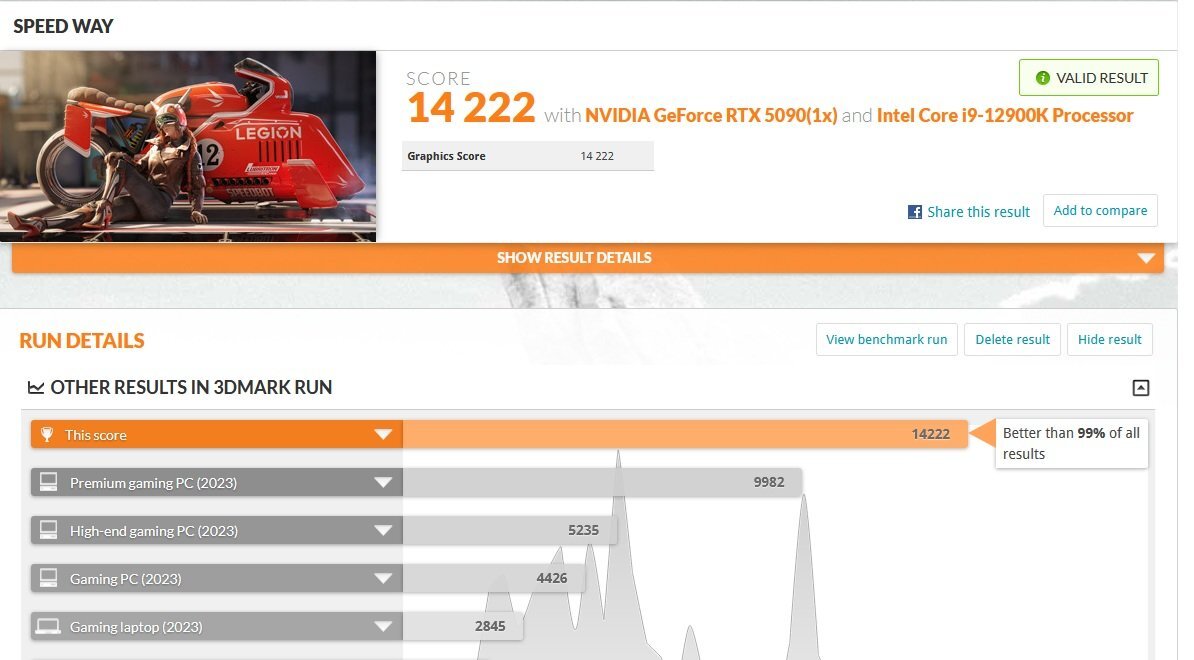Click the Graphics Score label
The width and height of the screenshot is (1194, 660).
pyautogui.click(x=446, y=156)
